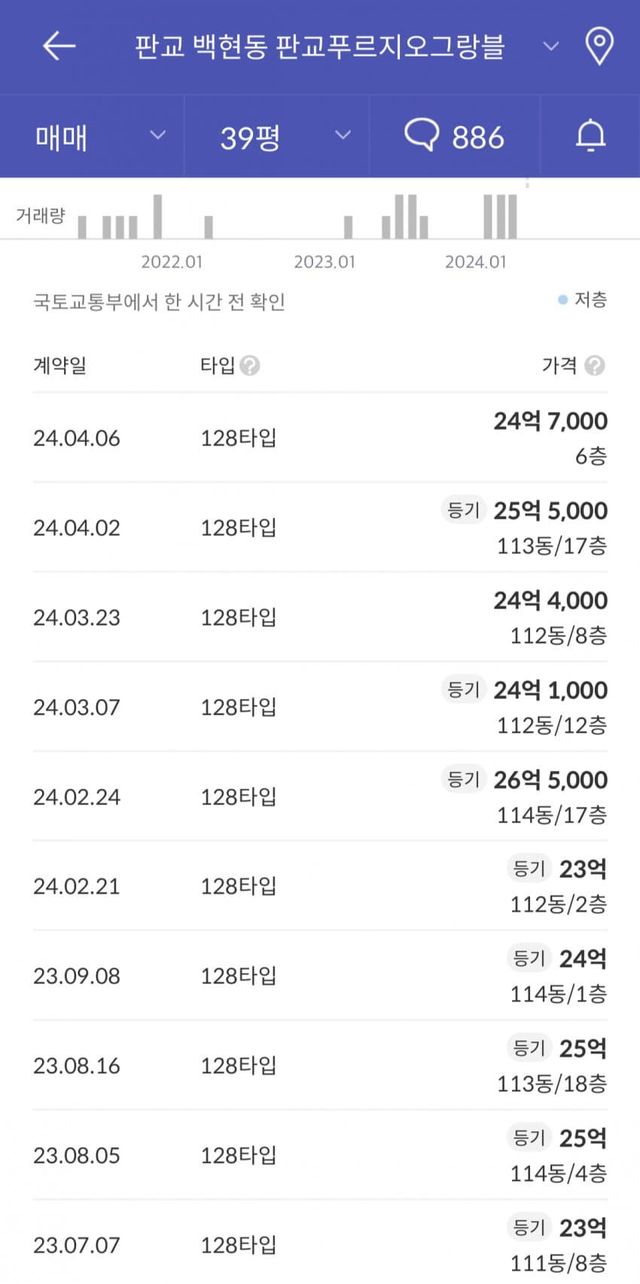
Task: Click the 등기 badge on the 24.04.02 row
Action: click(x=463, y=510)
